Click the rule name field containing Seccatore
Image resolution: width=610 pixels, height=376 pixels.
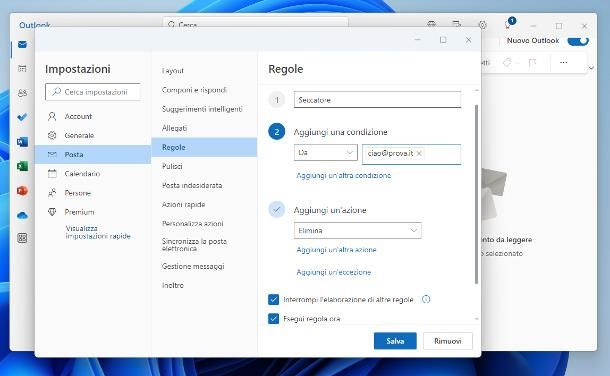pos(377,100)
